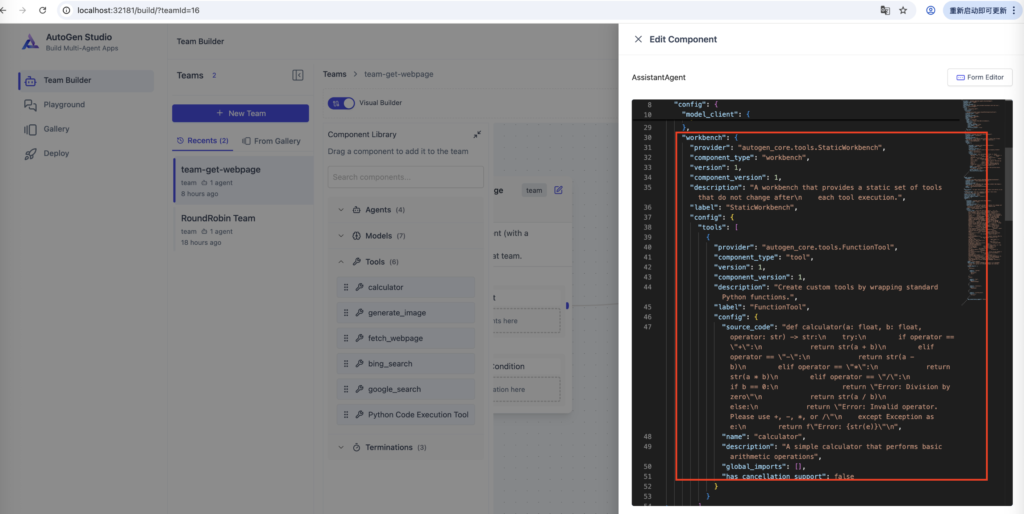The width and height of the screenshot is (1024, 514).
Task: Minimize the Component Library panel
Action: click(477, 135)
